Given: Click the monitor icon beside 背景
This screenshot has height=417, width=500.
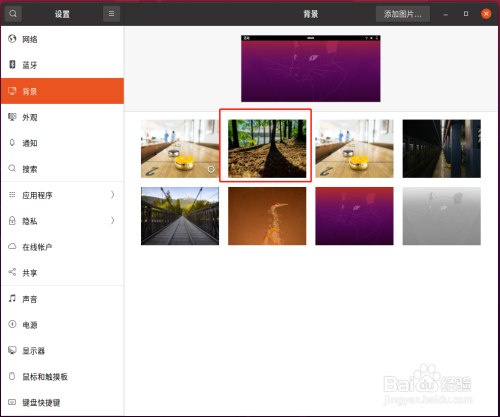Looking at the screenshot, I should [x=12, y=91].
